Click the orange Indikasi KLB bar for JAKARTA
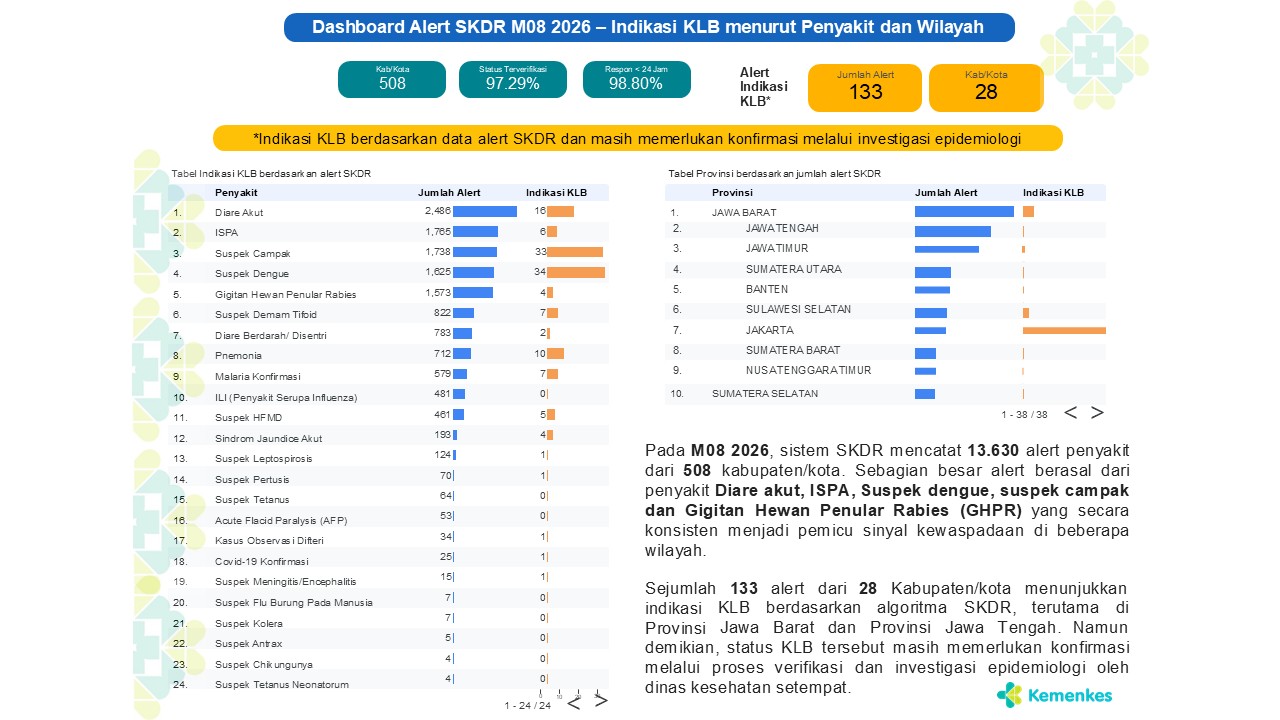 (1064, 330)
